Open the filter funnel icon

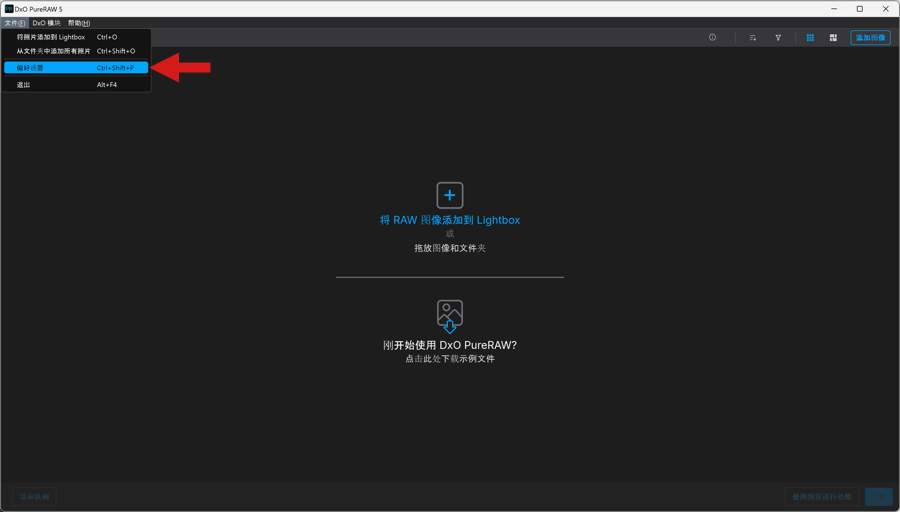tap(778, 37)
